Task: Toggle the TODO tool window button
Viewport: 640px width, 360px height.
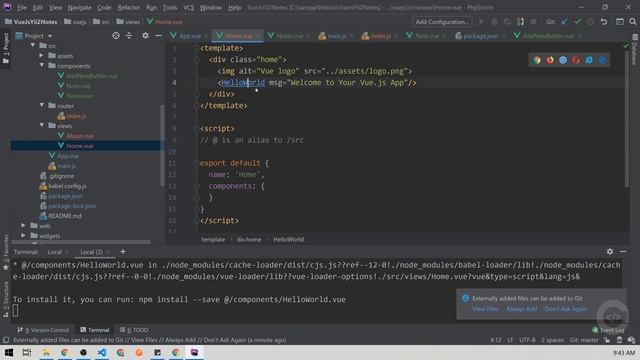Action: 134,330
